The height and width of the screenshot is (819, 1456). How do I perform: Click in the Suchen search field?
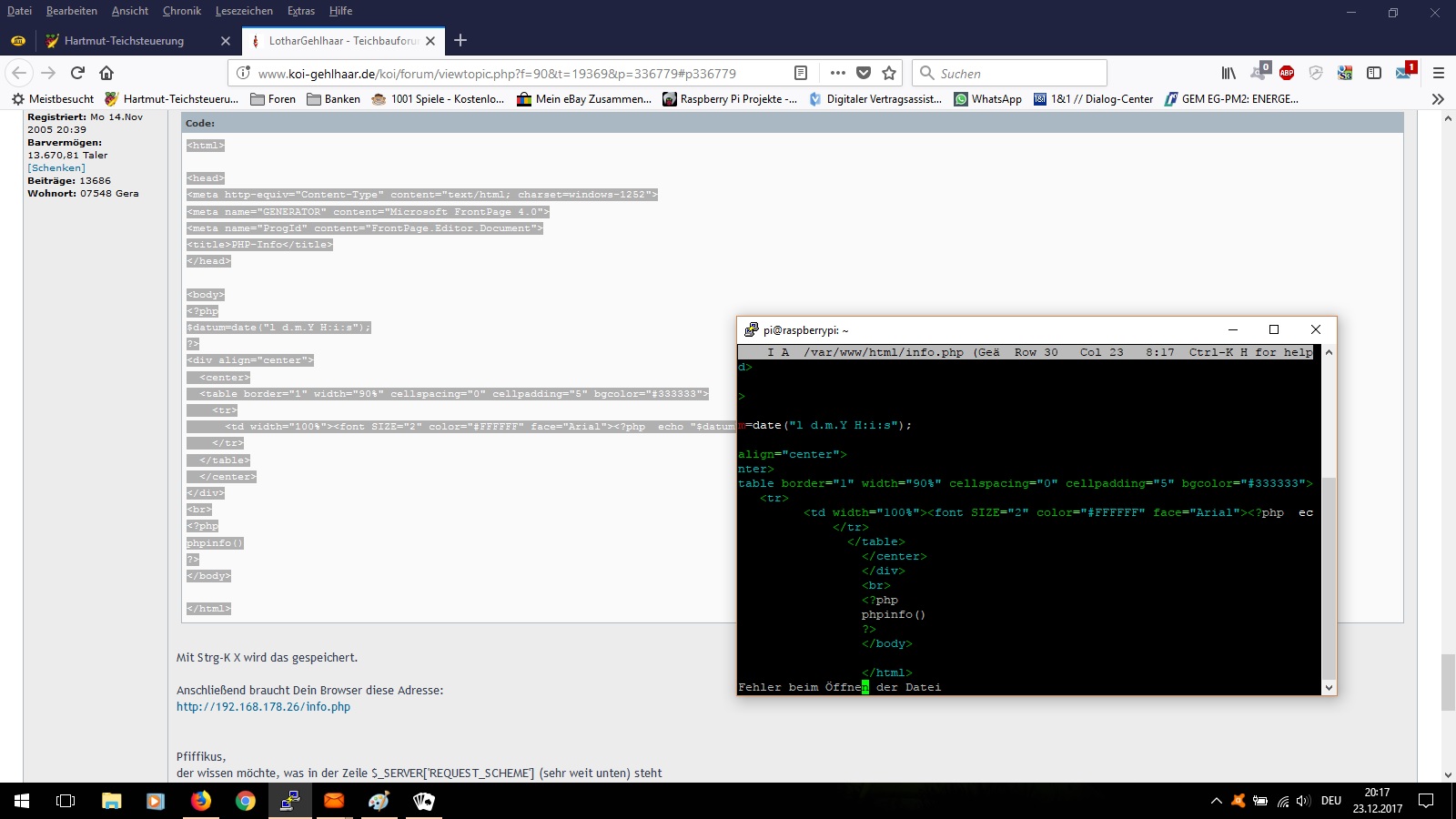[x=1019, y=73]
